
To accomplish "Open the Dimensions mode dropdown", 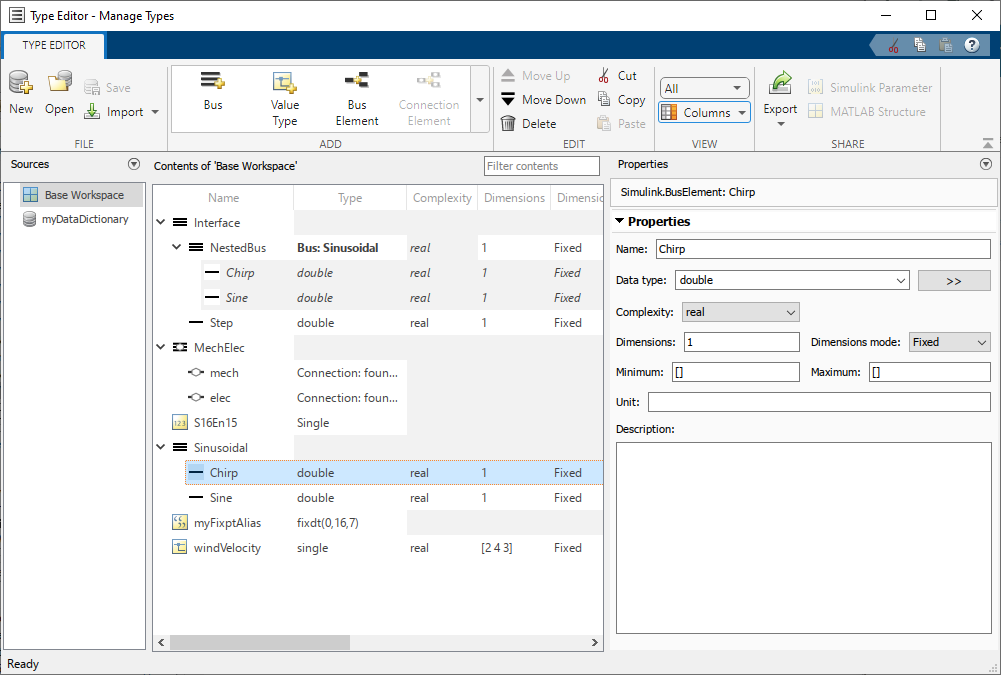I will (x=948, y=342).
